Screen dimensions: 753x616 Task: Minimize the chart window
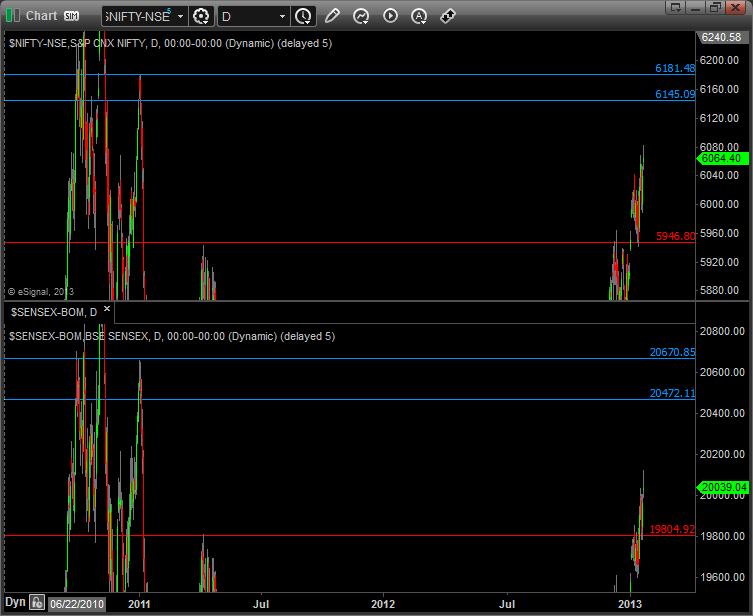(695, 7)
